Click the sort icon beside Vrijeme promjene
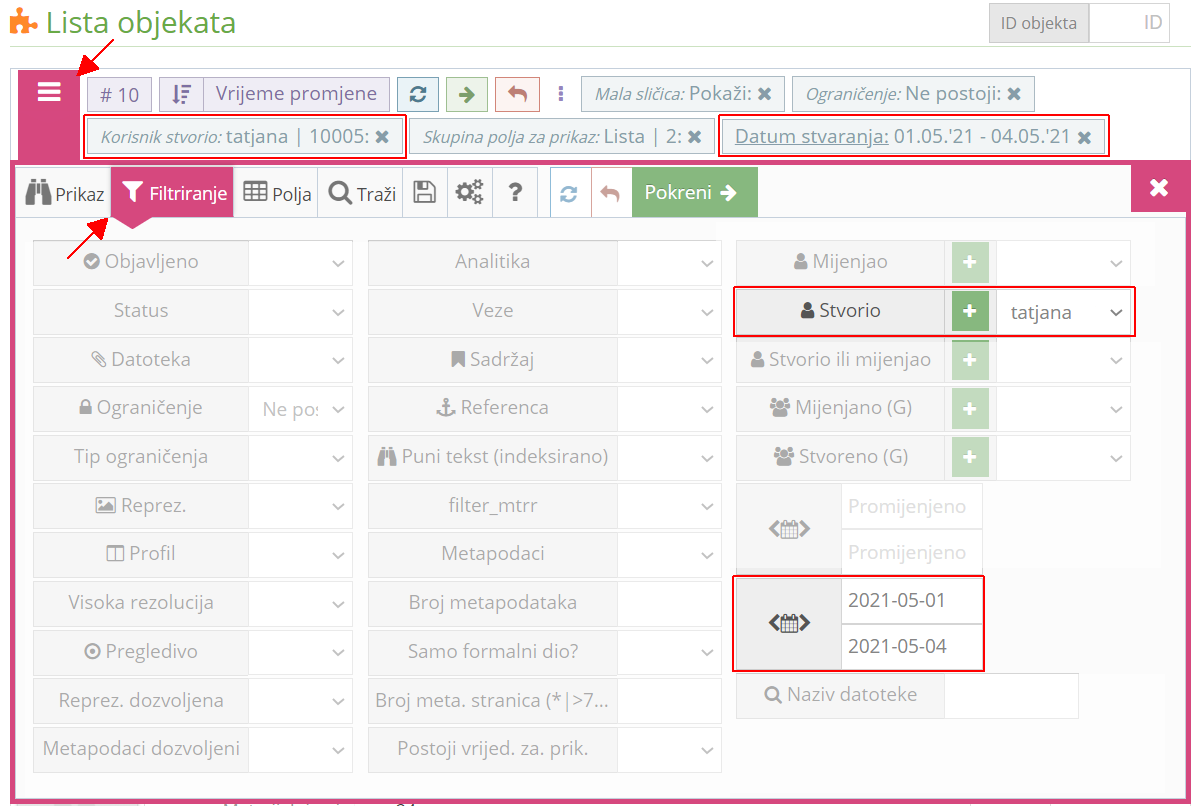1201x806 pixels. point(178,94)
